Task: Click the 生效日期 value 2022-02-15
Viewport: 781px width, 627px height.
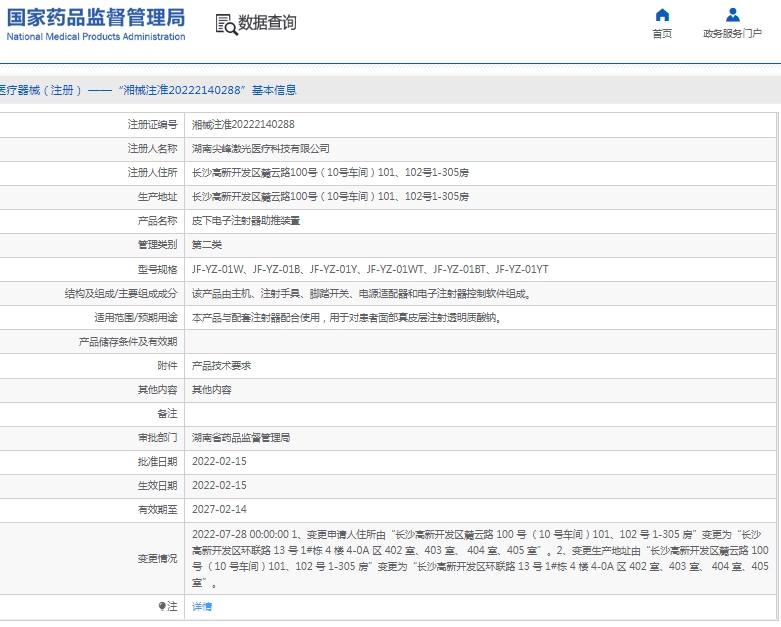Action: pyautogui.click(x=219, y=485)
